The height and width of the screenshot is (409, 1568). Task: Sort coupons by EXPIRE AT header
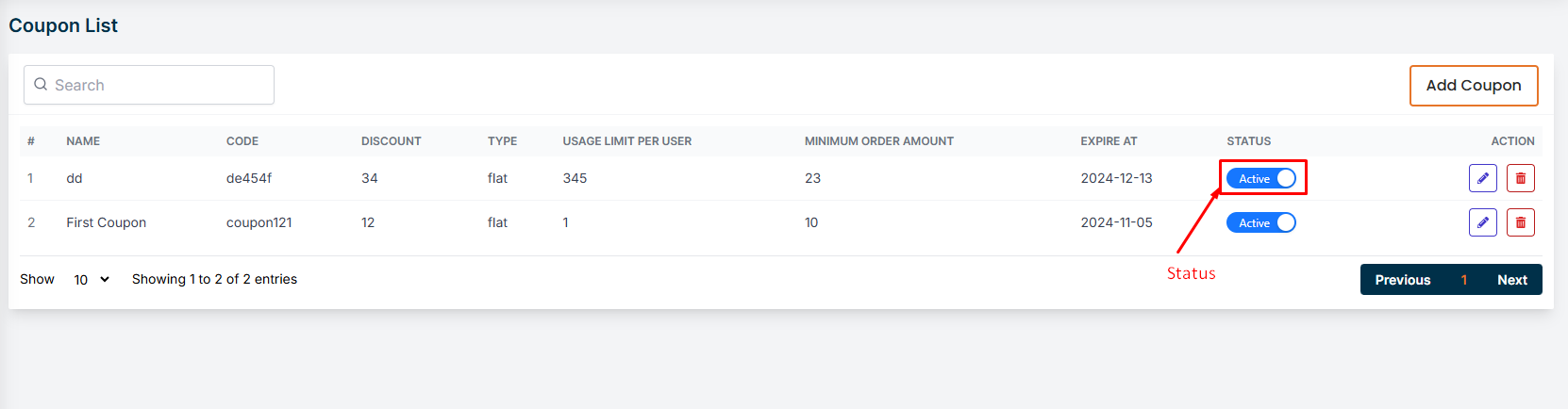tap(1109, 141)
